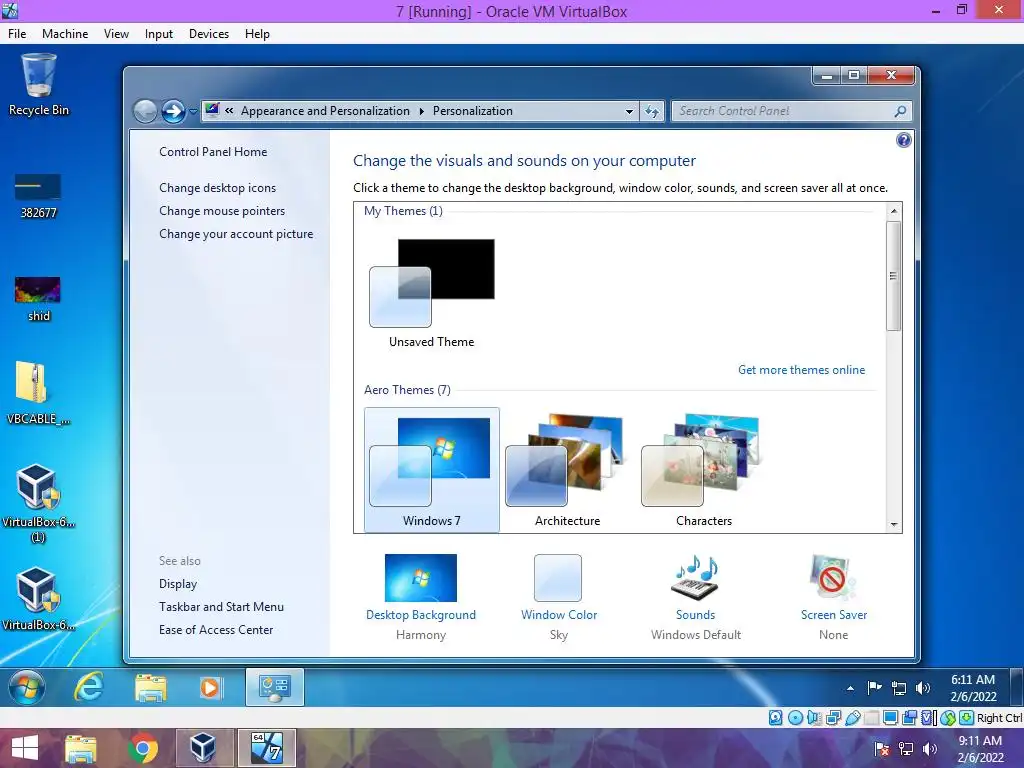Select the Characters theme
1024x768 pixels.
click(703, 470)
